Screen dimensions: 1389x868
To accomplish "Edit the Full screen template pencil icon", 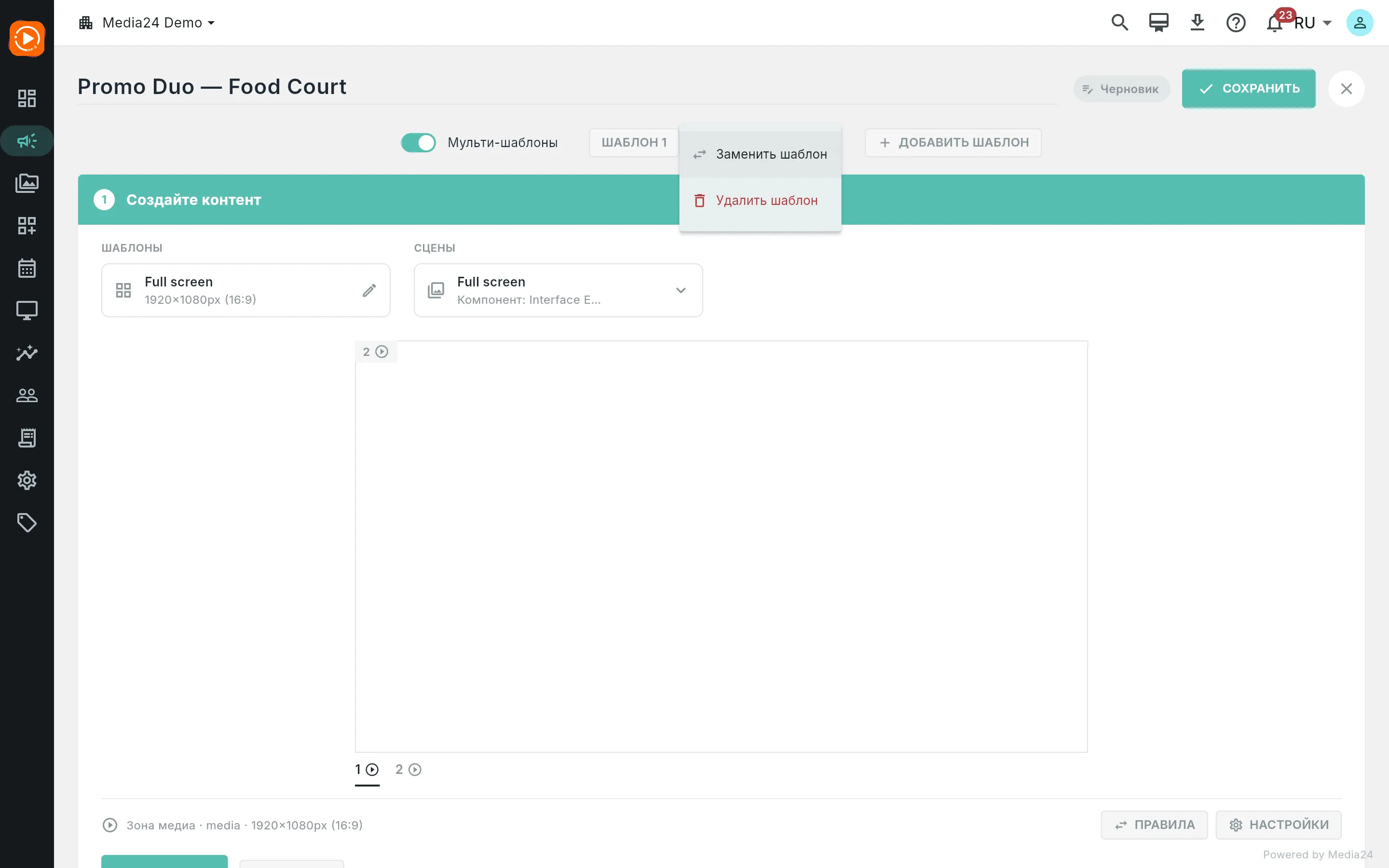I will point(369,290).
